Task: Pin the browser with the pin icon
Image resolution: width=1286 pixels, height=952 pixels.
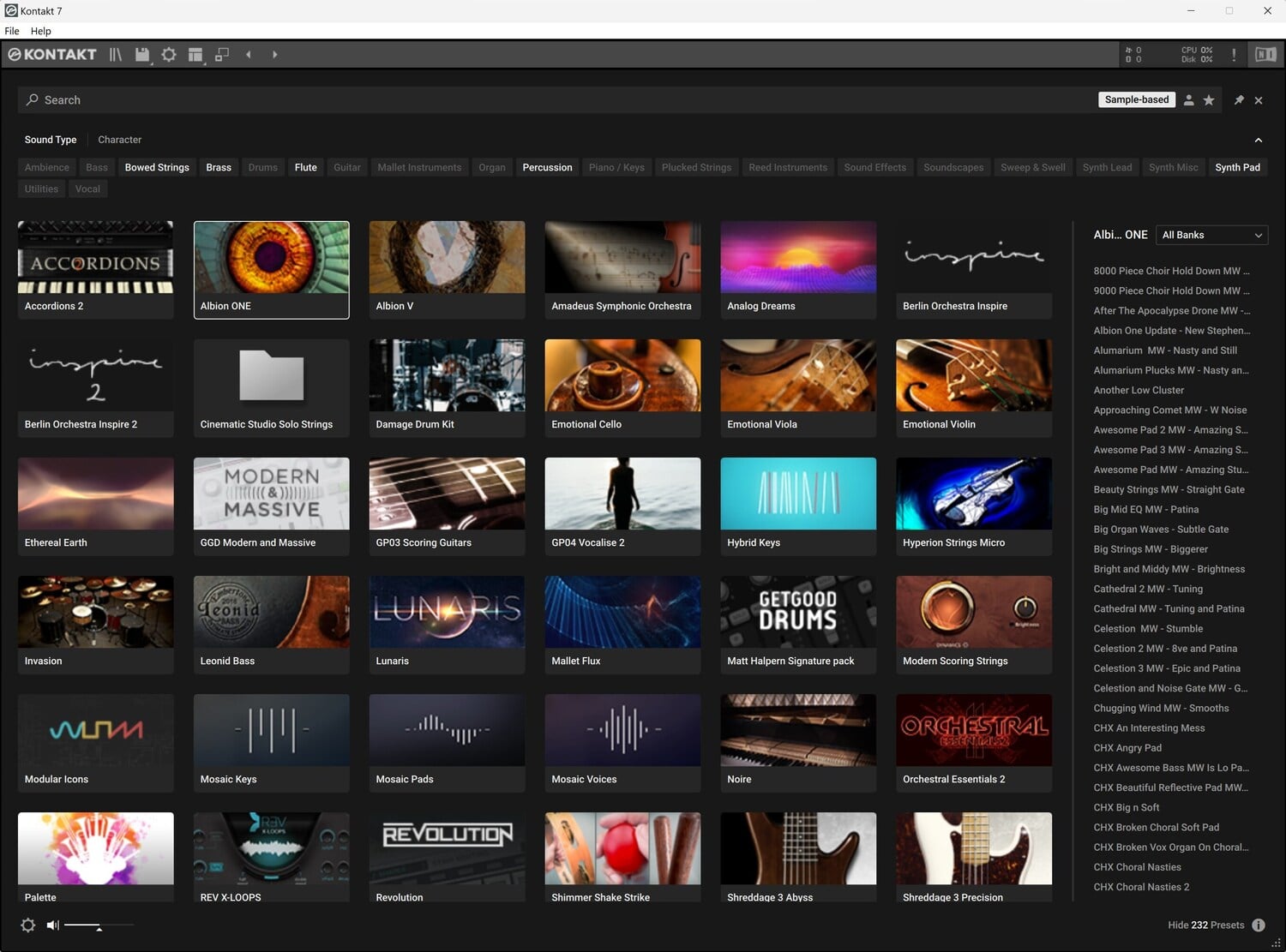Action: click(x=1239, y=100)
